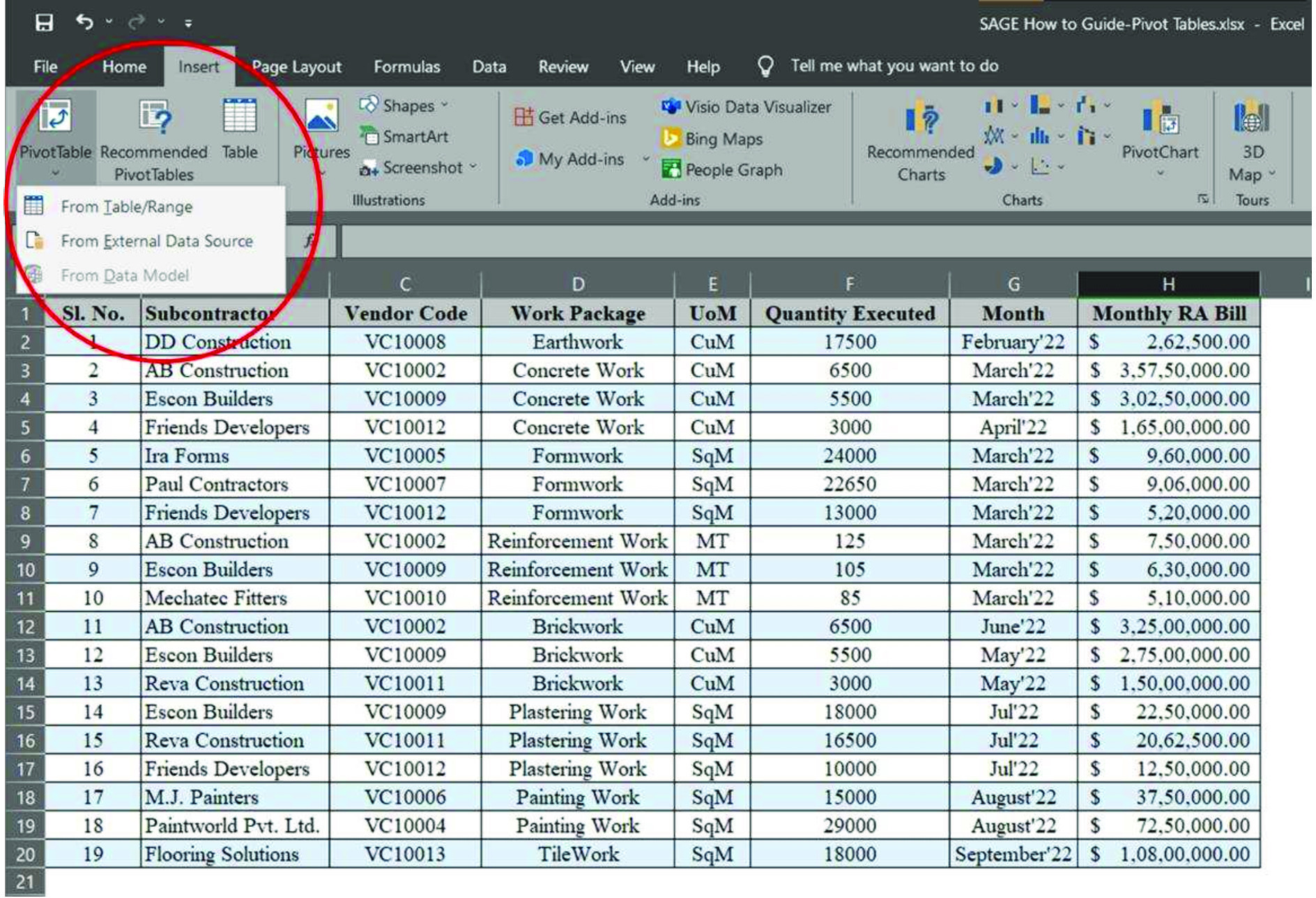This screenshot has width=1316, height=898.
Task: Click the Mechatec Fitters cell
Action: [235, 598]
